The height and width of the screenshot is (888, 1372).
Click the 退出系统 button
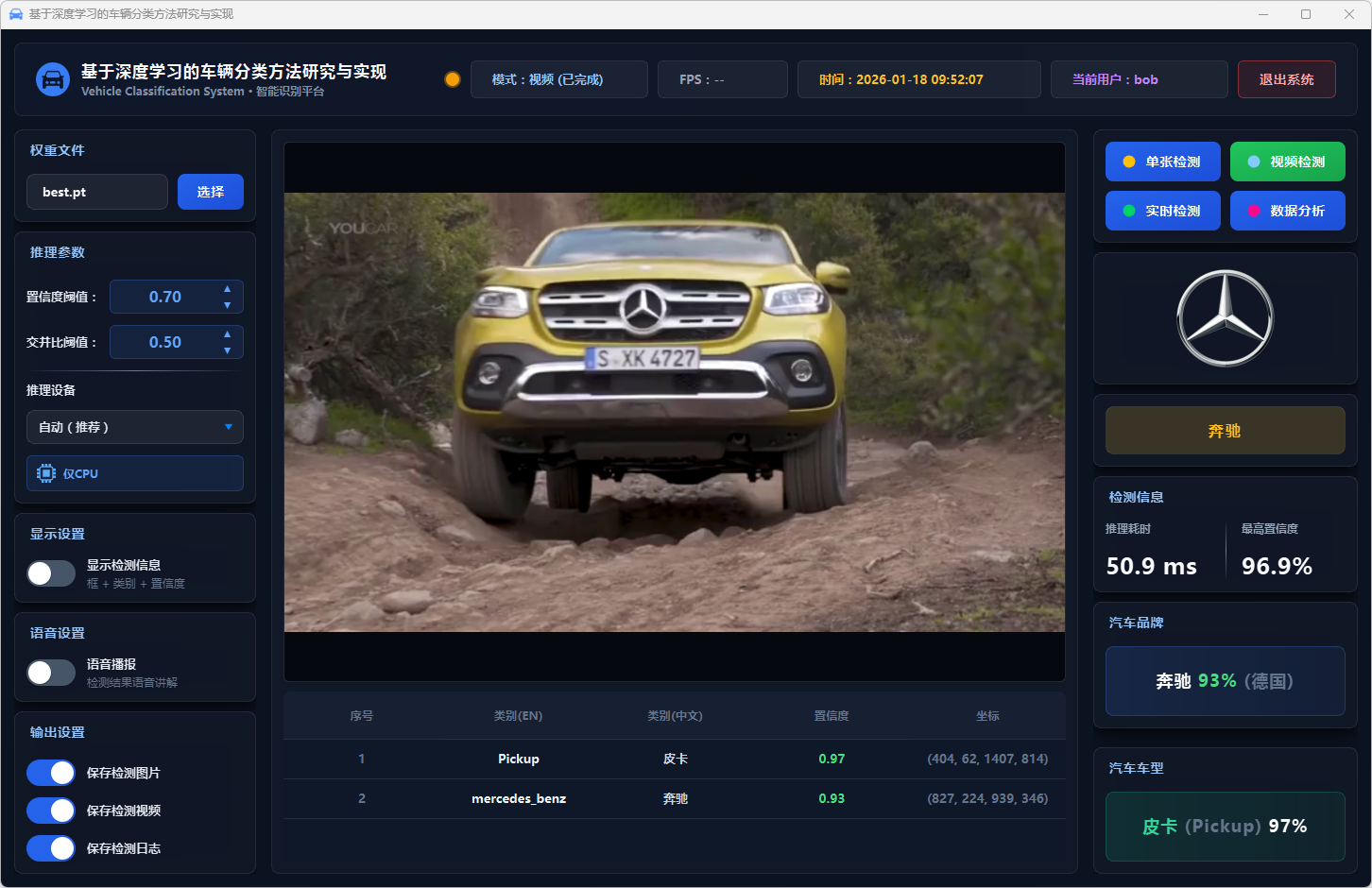click(1286, 79)
